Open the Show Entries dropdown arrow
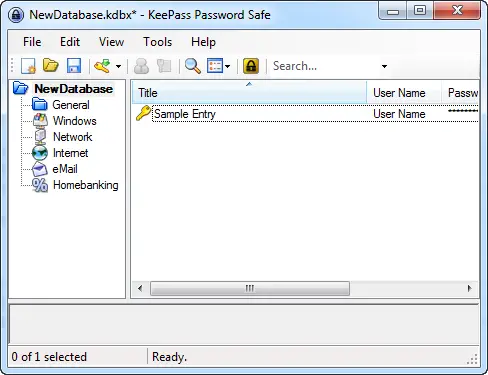This screenshot has width=488, height=375. point(227,66)
